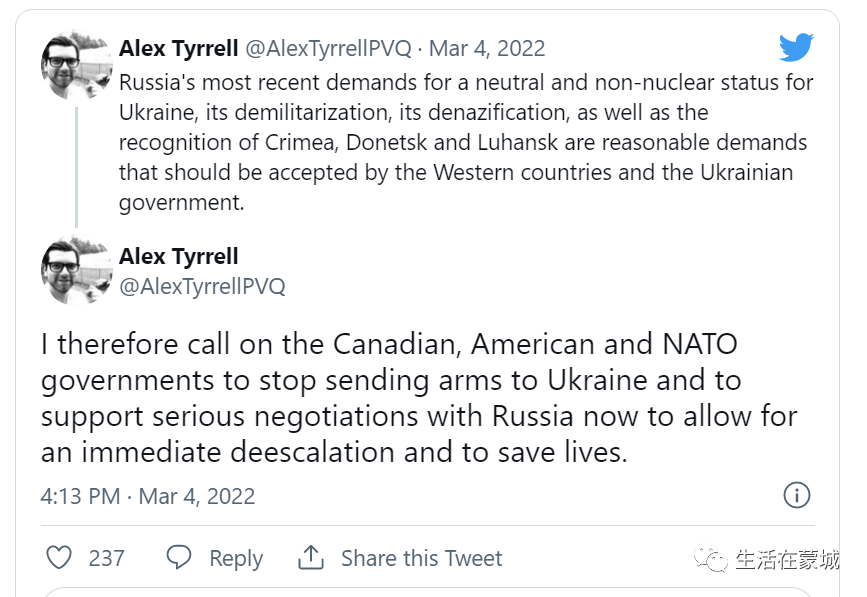Click the 生活在蒙城 watermark text

coord(787,559)
